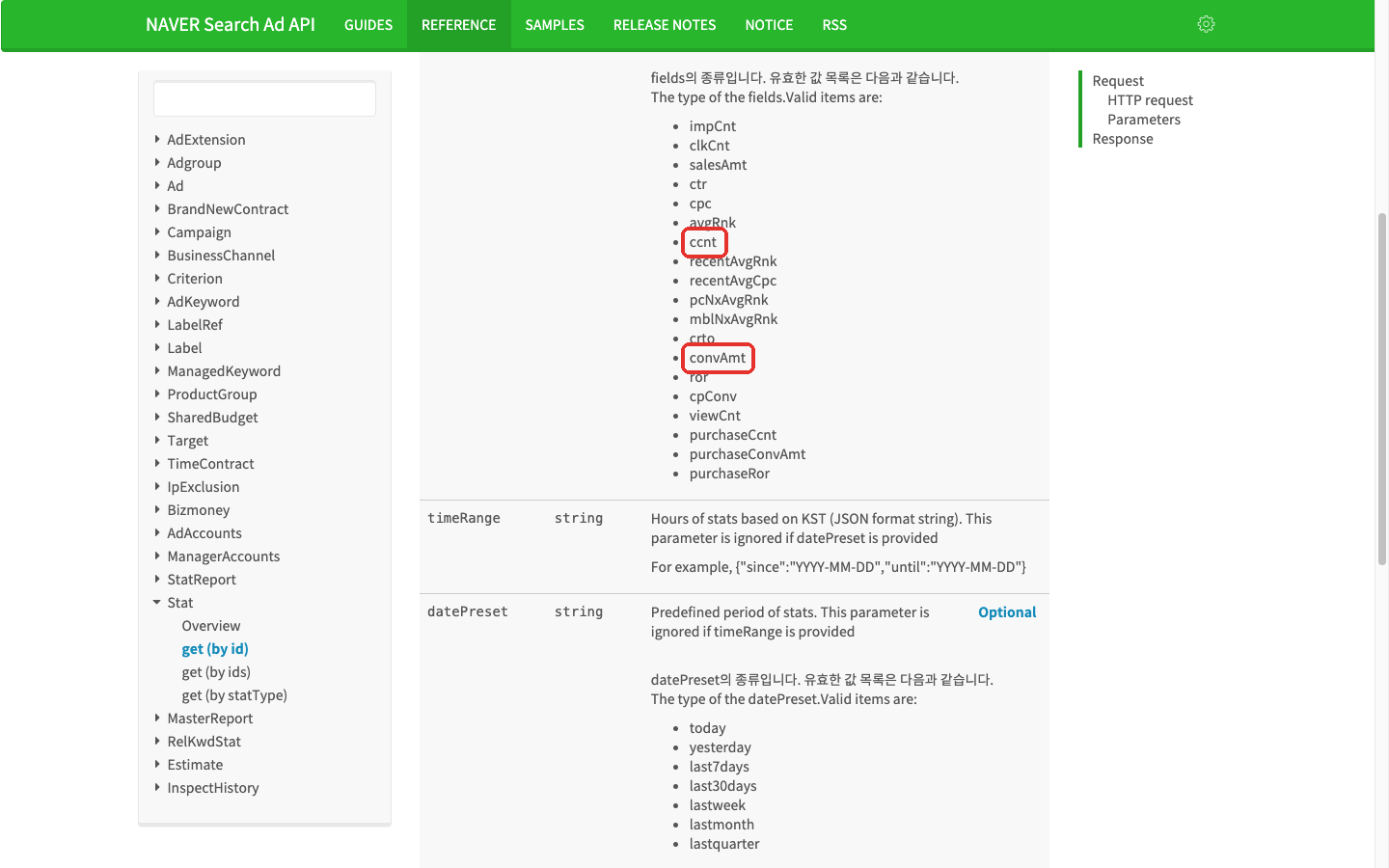Open the Estimate tree item
This screenshot has width=1389, height=868.
pos(195,765)
